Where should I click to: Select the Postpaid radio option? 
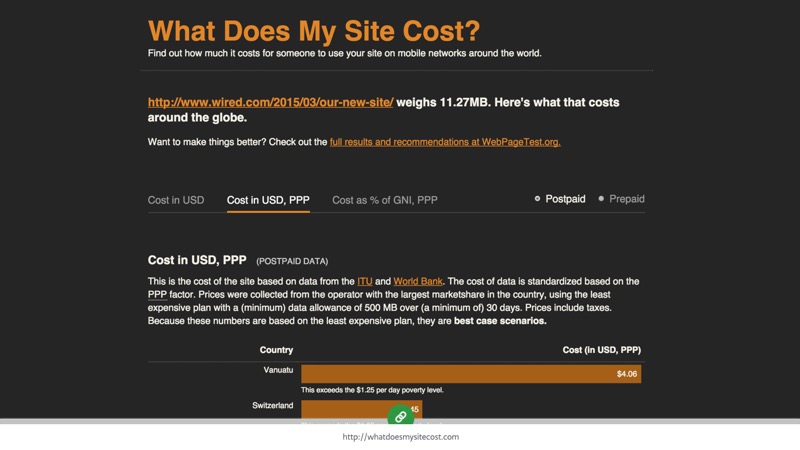coord(560,199)
